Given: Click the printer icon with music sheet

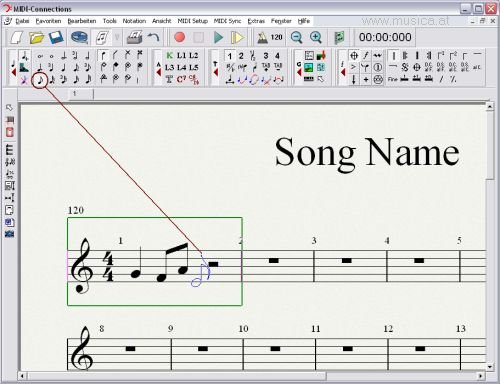Looking at the screenshot, I should click(135, 37).
